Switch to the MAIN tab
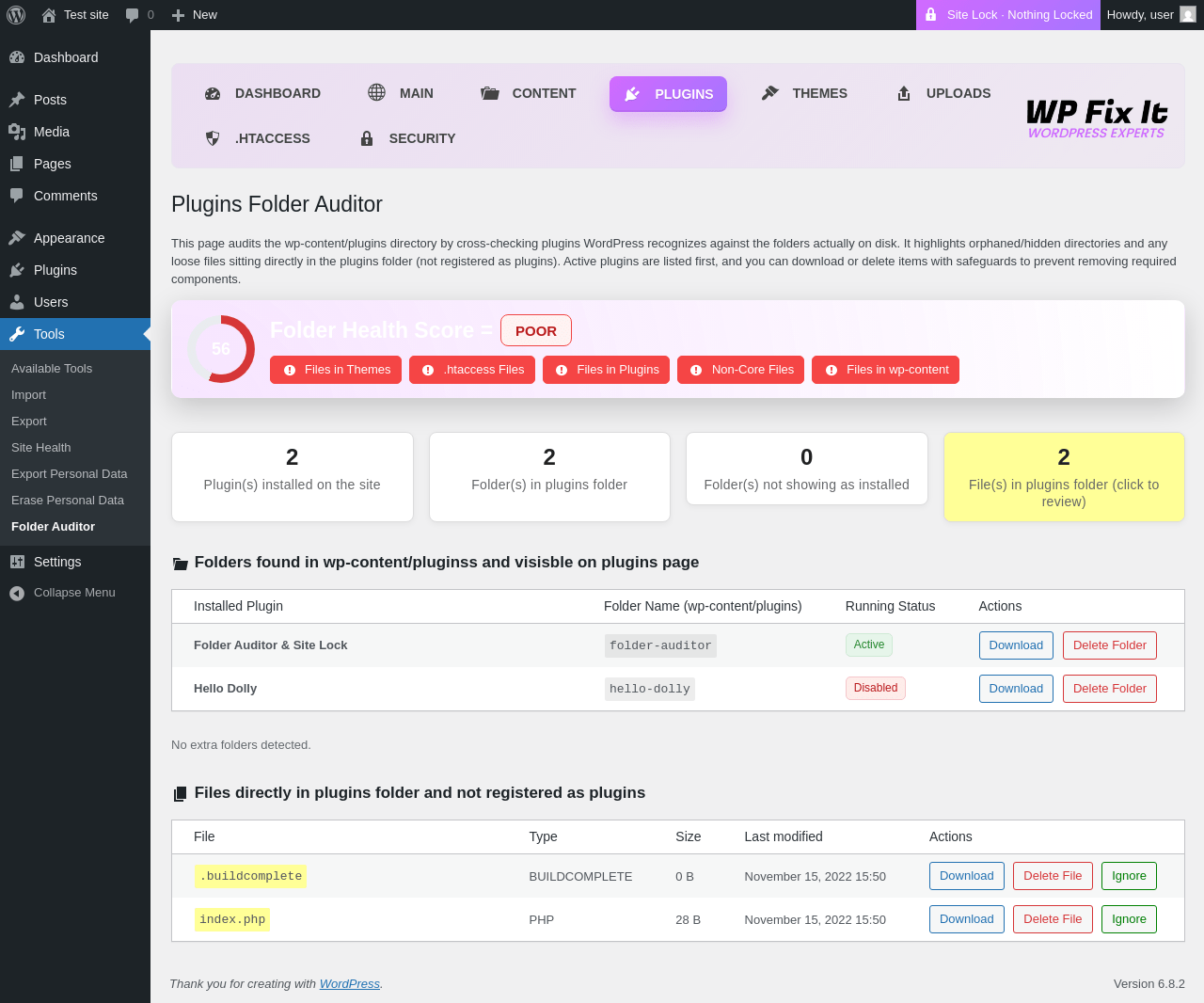 401,93
